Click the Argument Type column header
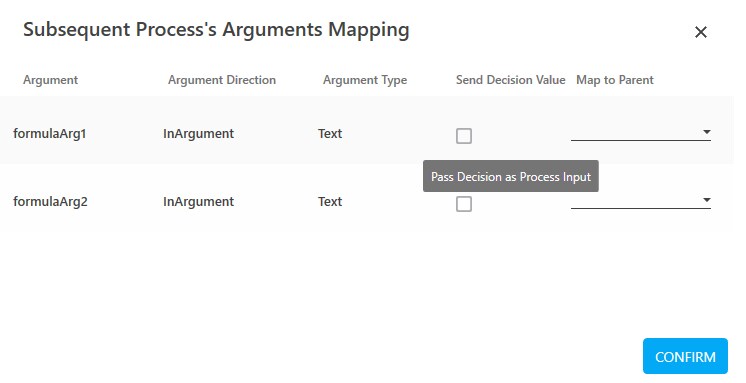Viewport: 746px width, 383px height. click(365, 80)
